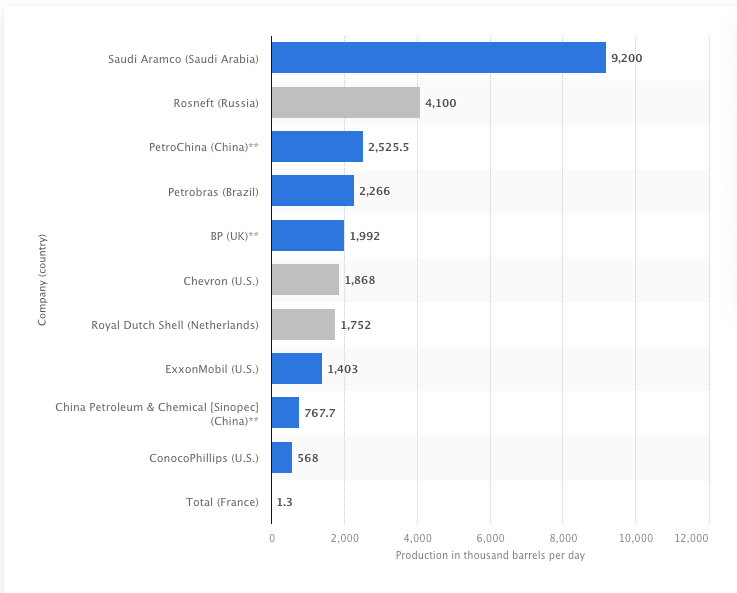The width and height of the screenshot is (737, 593).
Task: Click the value '9,200'
Action: 627,58
